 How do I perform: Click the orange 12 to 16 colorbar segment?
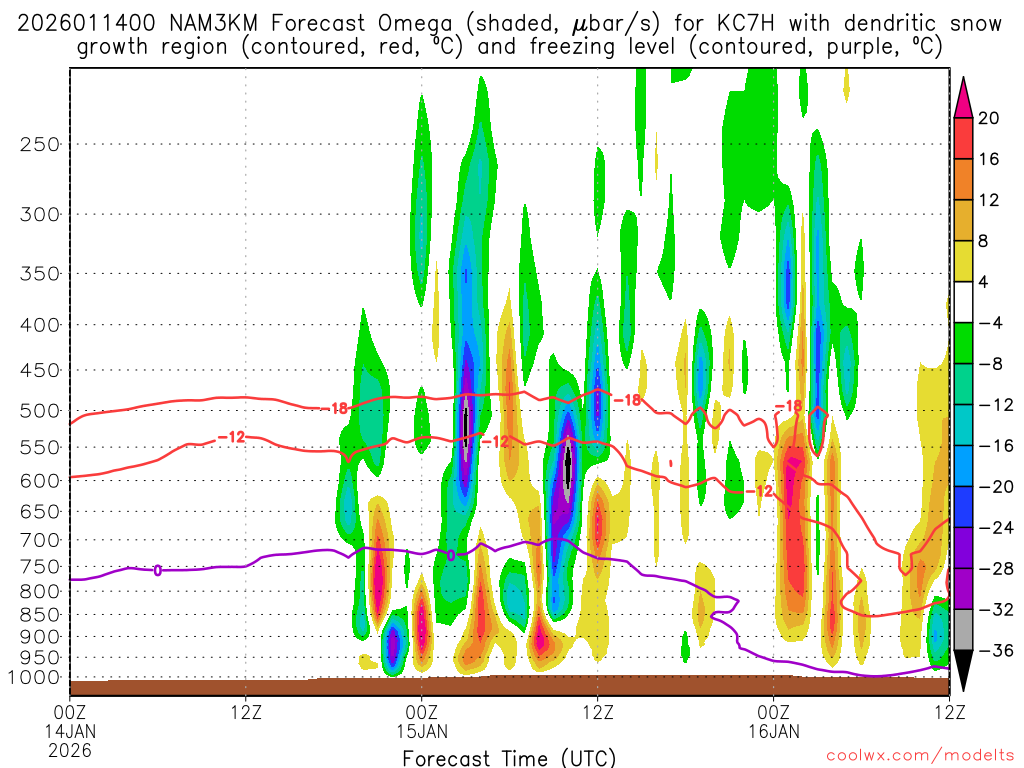(963, 180)
